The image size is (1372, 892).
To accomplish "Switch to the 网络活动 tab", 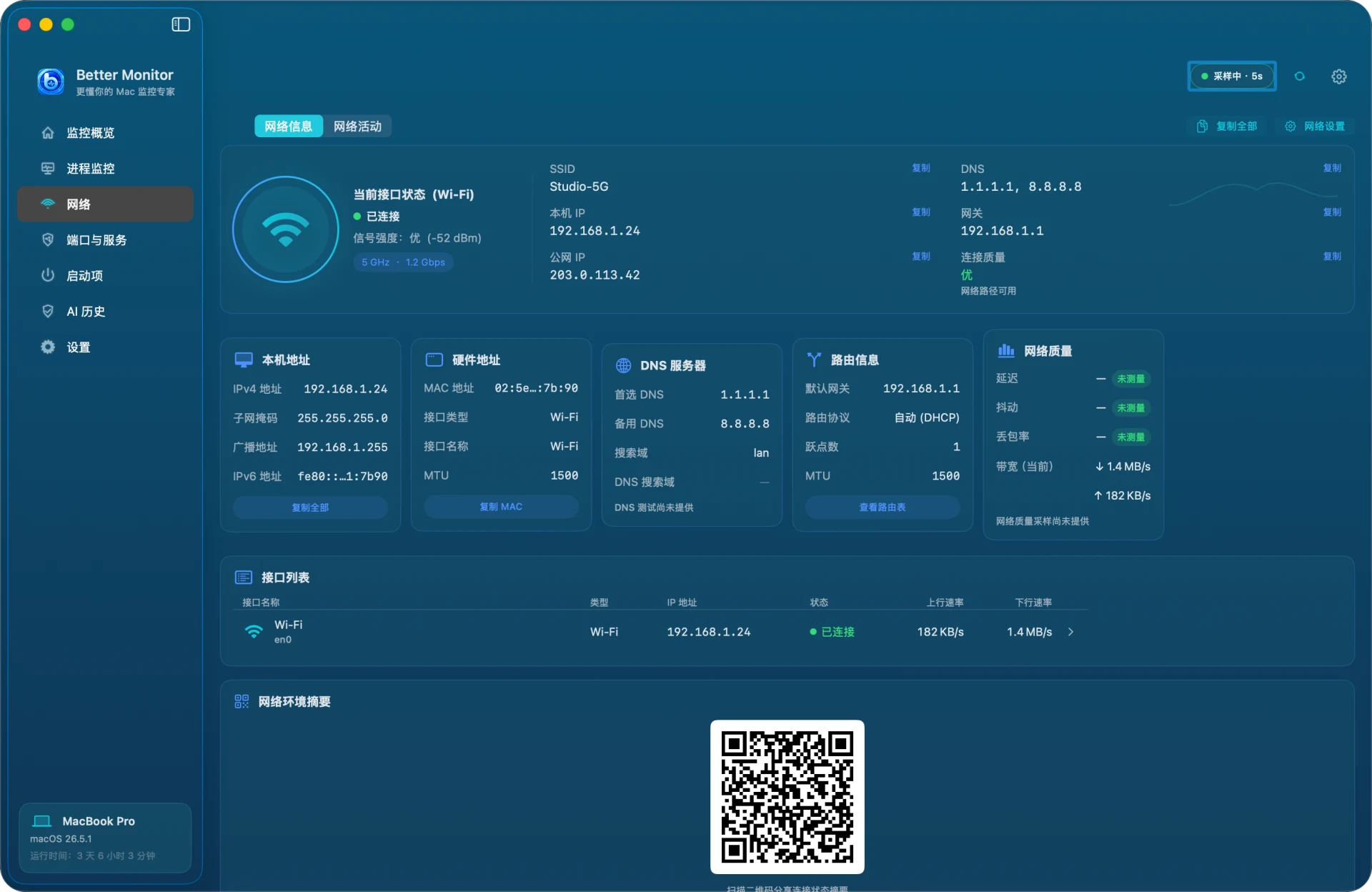I will click(357, 127).
